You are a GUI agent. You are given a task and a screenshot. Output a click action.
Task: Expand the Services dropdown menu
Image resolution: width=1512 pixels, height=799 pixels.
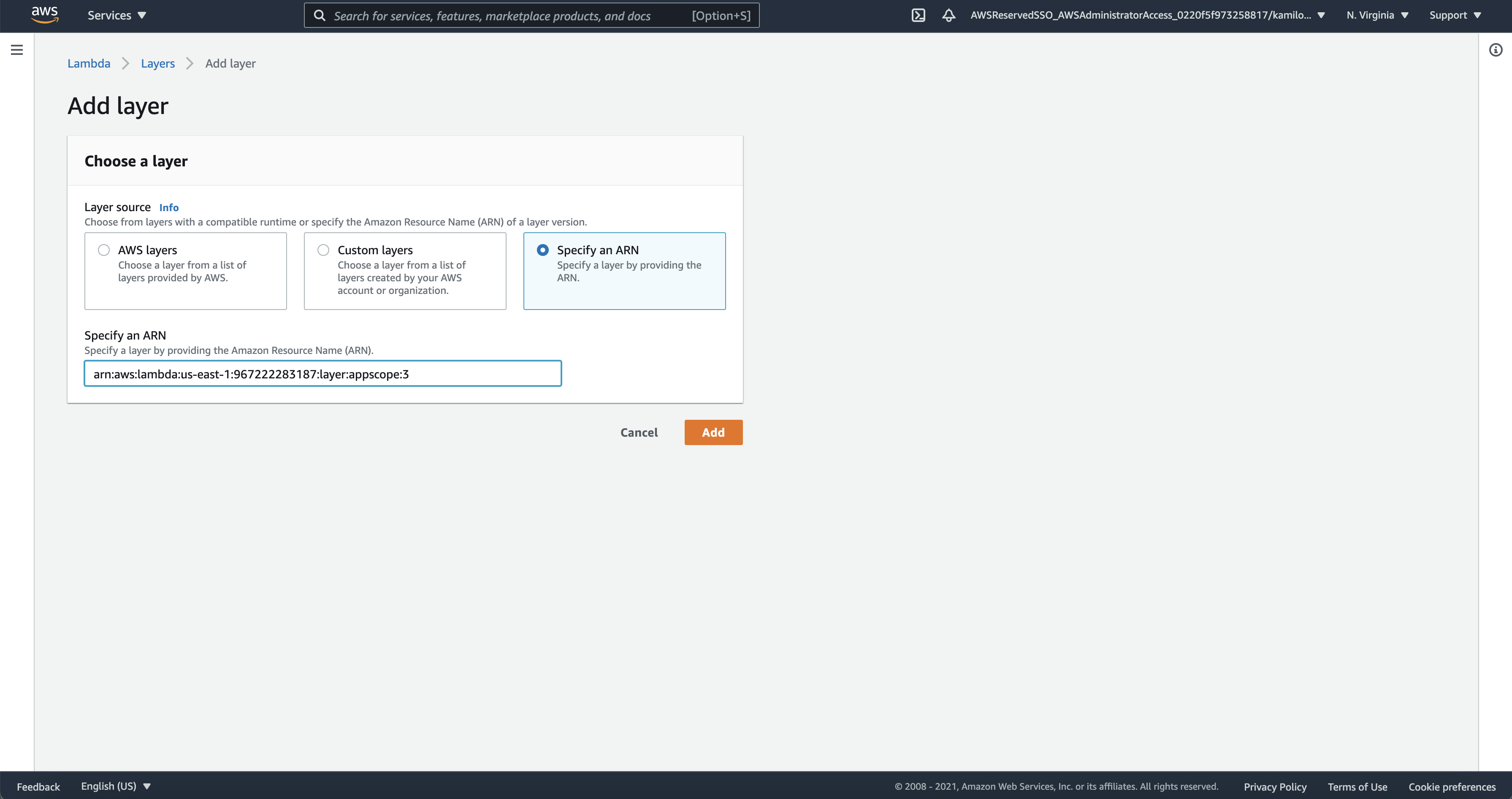(116, 15)
